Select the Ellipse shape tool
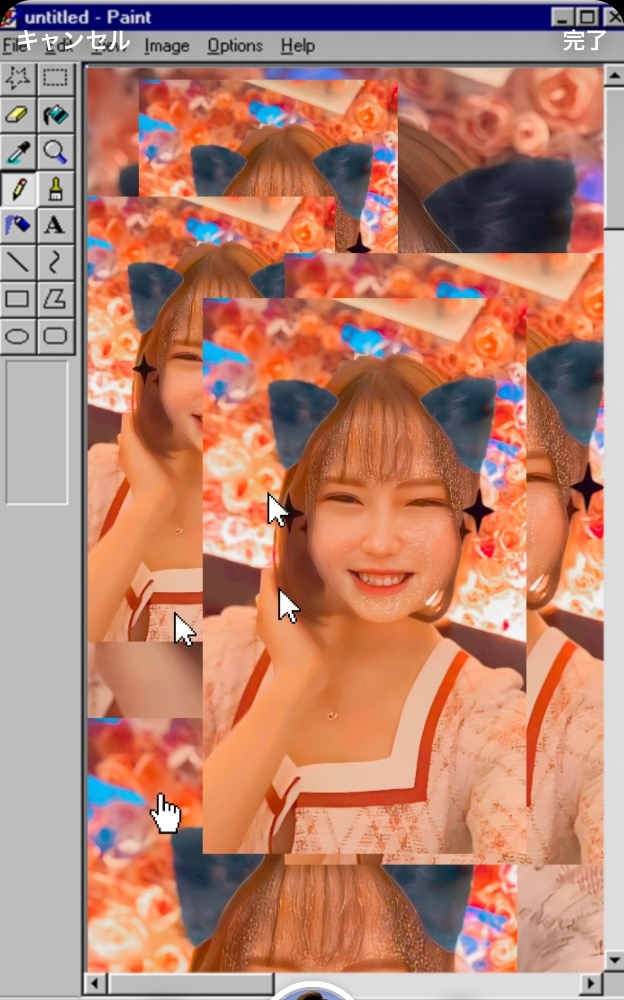This screenshot has height=1000, width=624. (18, 335)
